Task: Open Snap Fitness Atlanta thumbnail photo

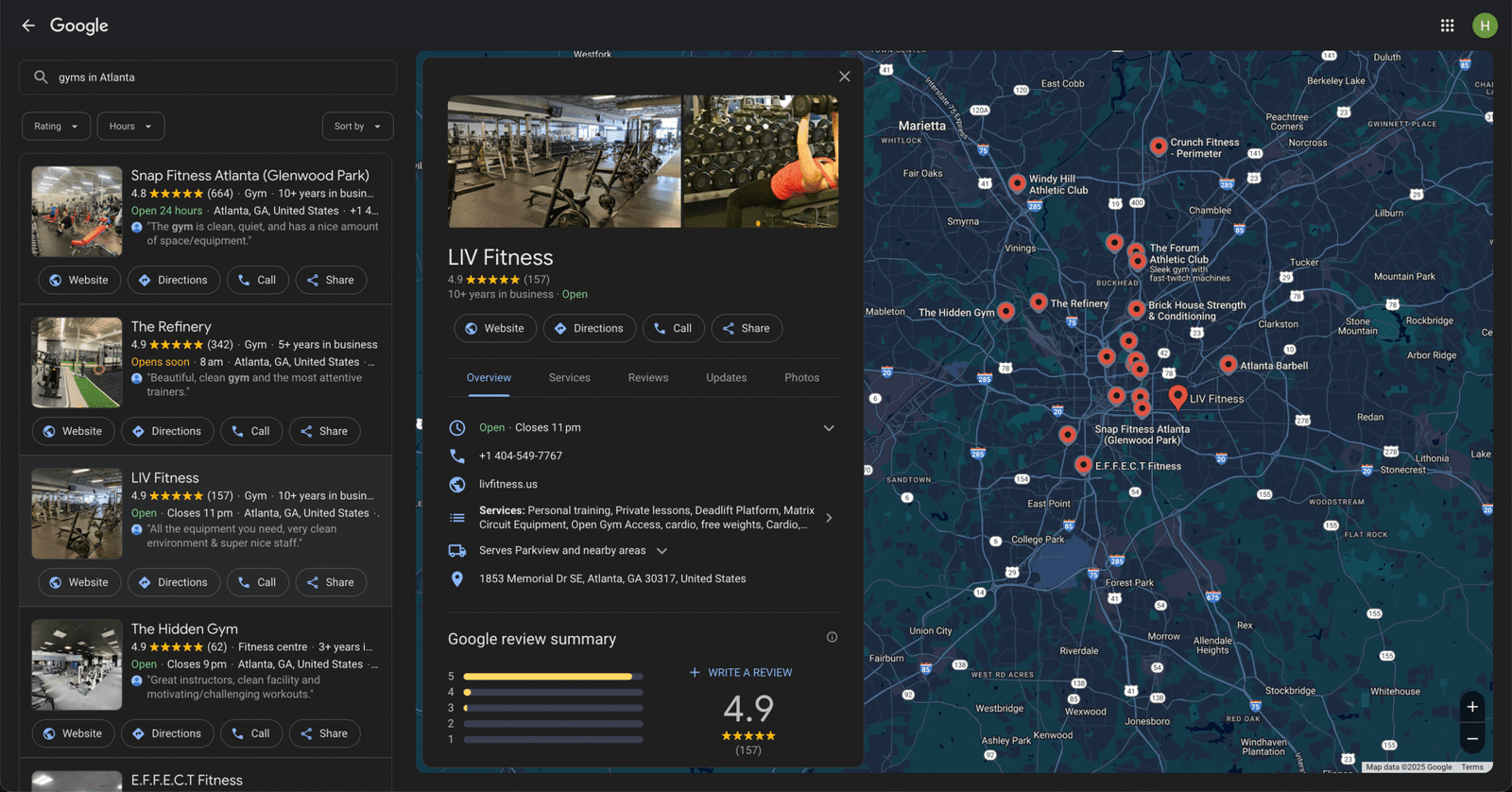Action: (x=77, y=212)
